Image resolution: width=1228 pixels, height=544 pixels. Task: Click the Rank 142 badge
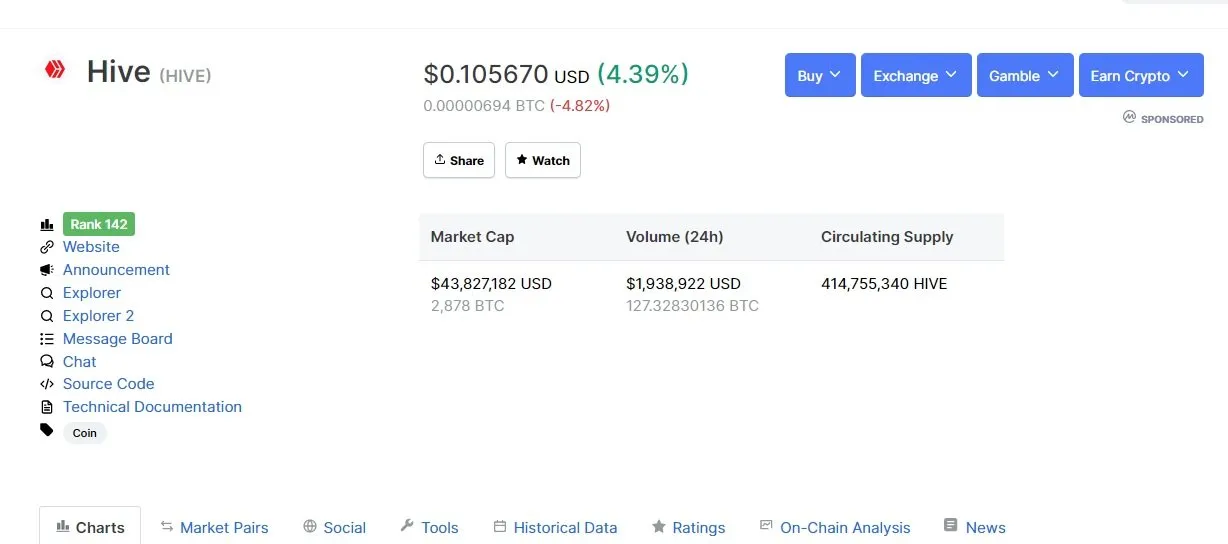99,224
